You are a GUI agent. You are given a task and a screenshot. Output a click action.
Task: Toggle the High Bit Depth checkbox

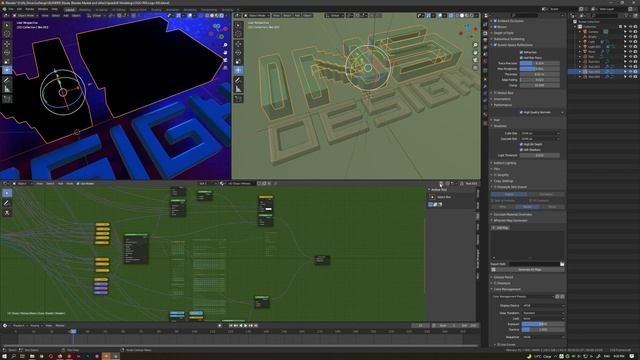tap(521, 144)
